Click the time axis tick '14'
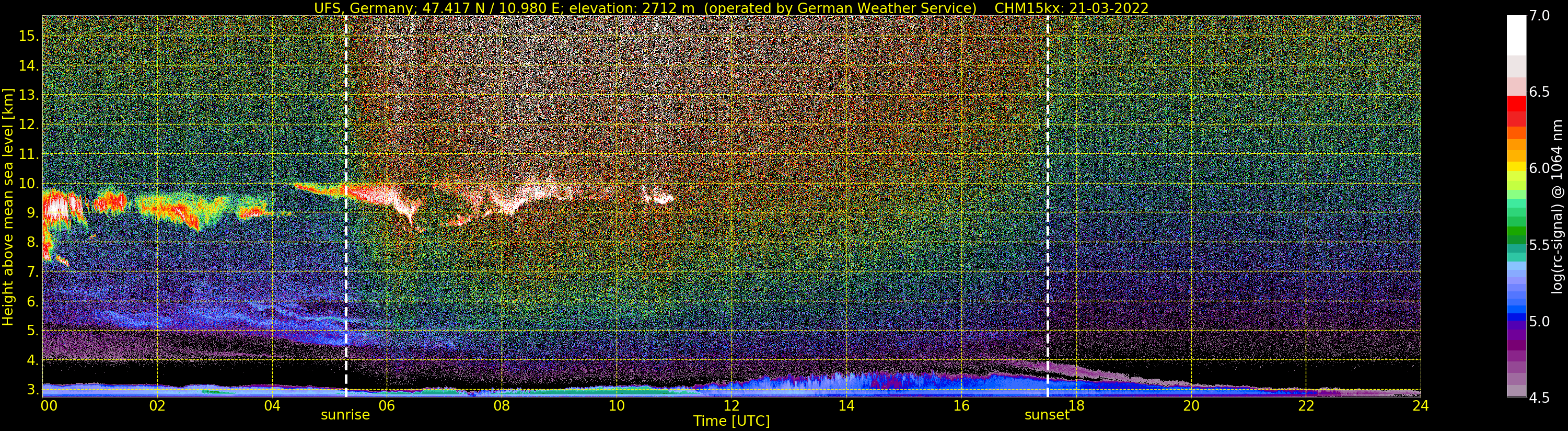Image resolution: width=1568 pixels, height=431 pixels. (846, 405)
